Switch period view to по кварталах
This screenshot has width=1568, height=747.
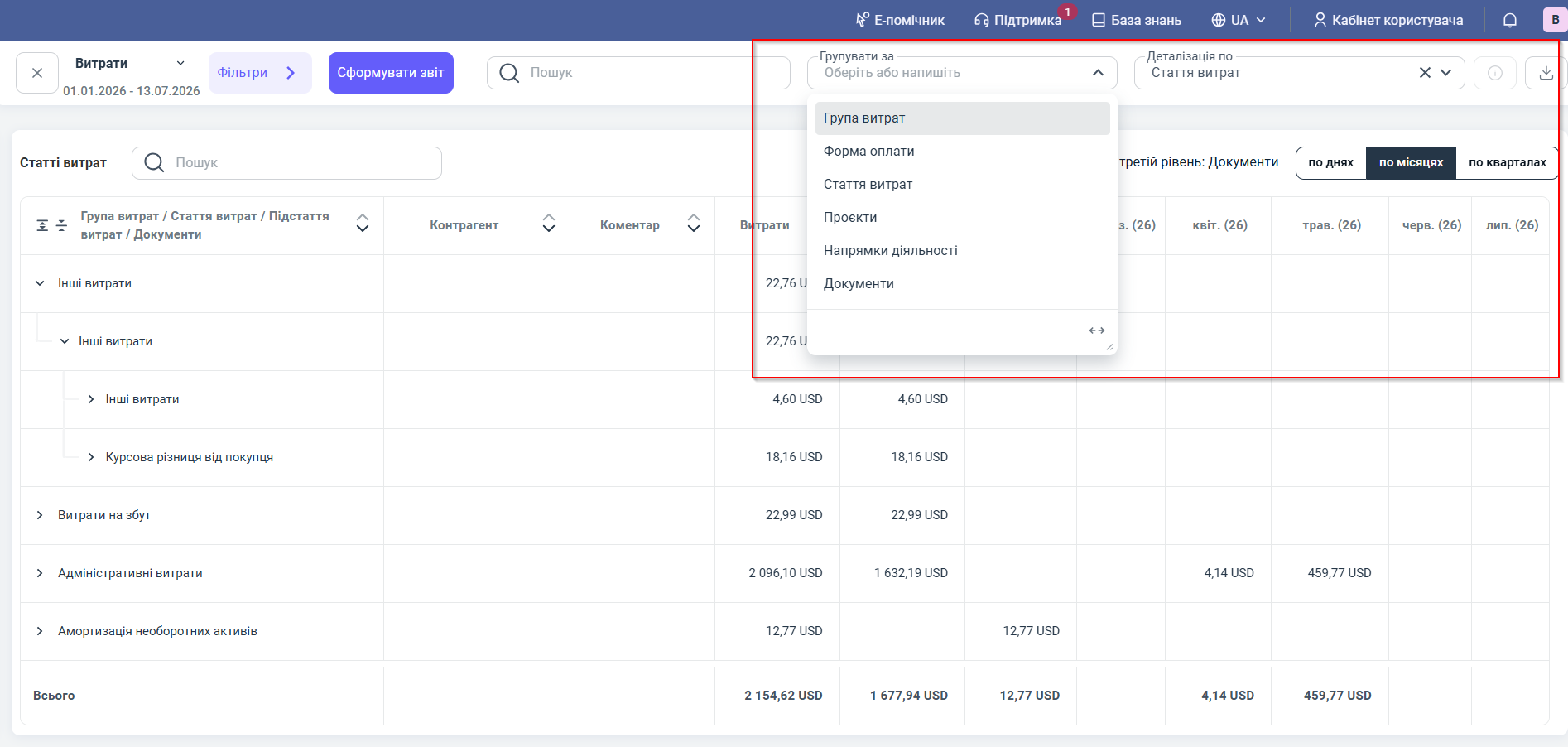click(1507, 162)
